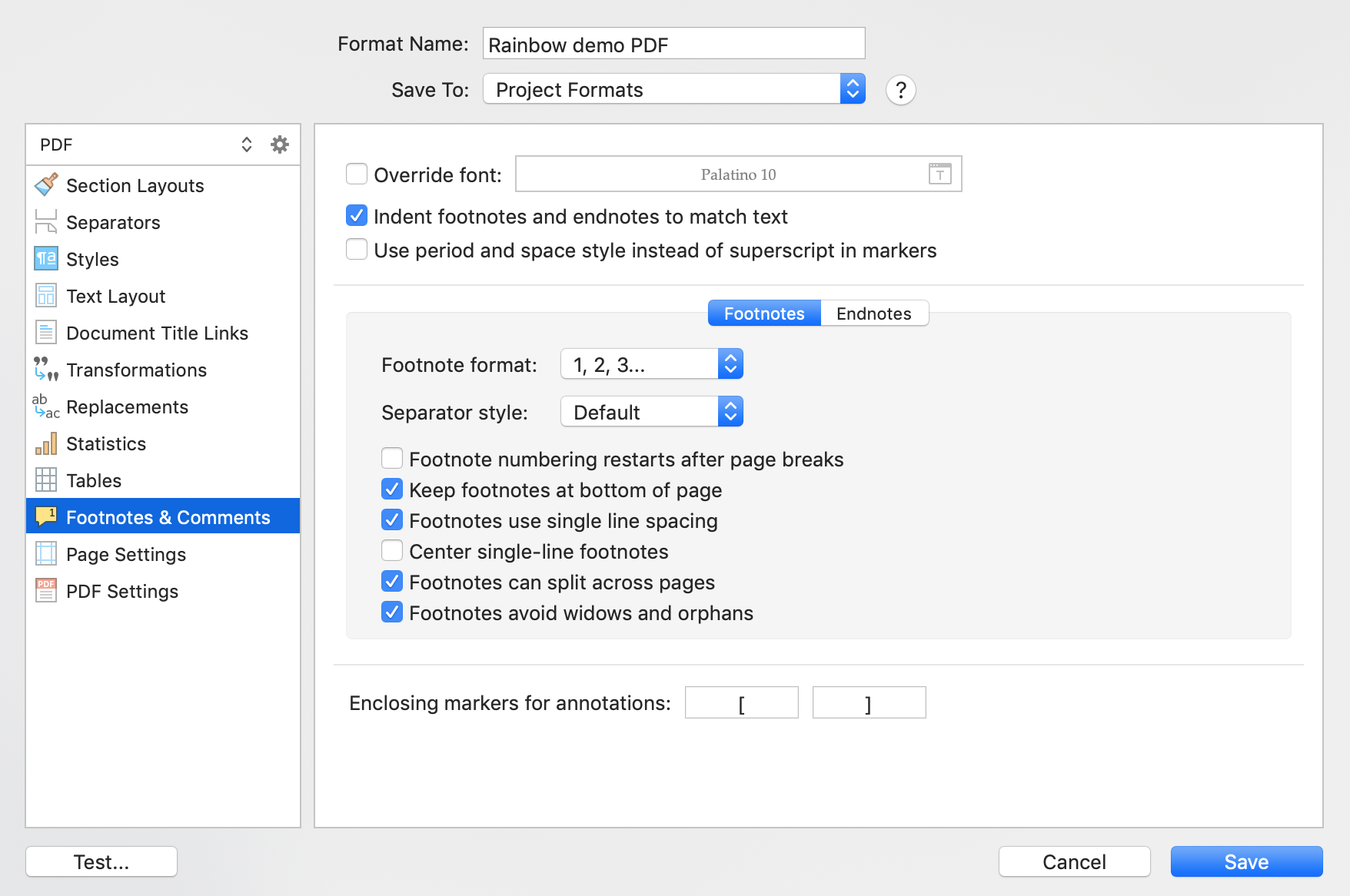The height and width of the screenshot is (896, 1350).
Task: Switch to the Footnotes tab
Action: 764,314
